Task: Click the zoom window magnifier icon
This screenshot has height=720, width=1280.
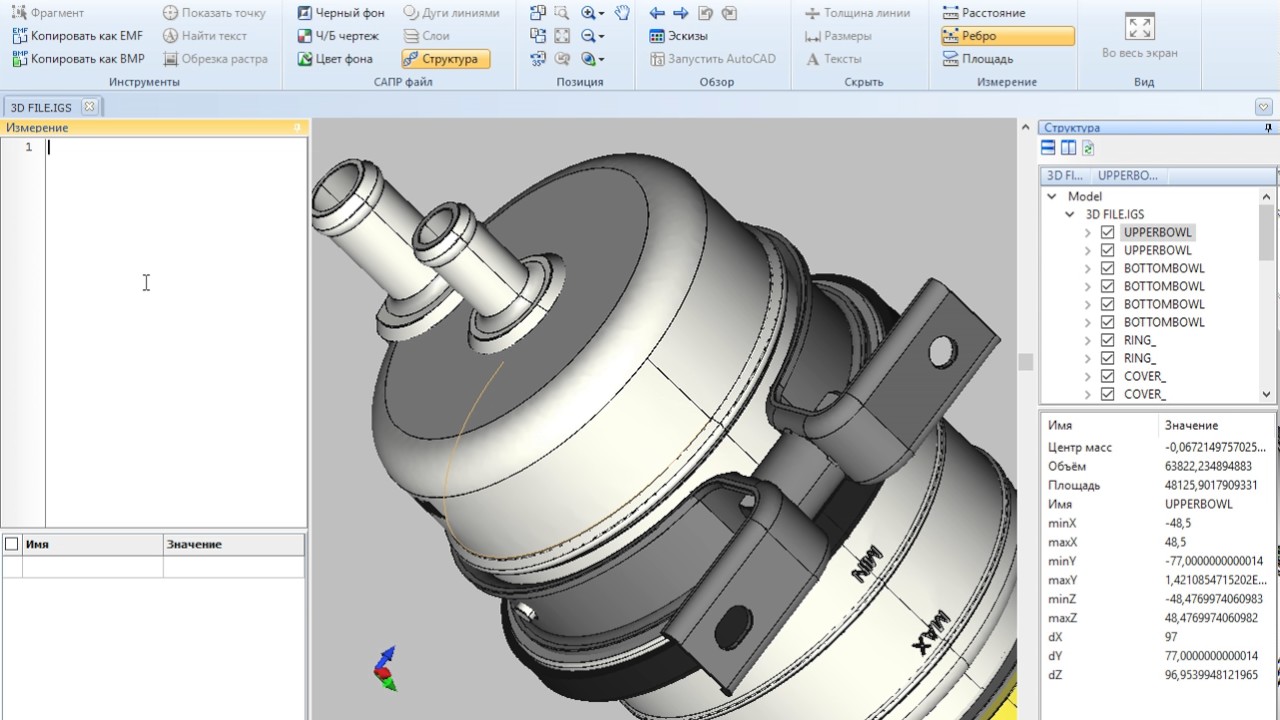Action: (x=562, y=13)
